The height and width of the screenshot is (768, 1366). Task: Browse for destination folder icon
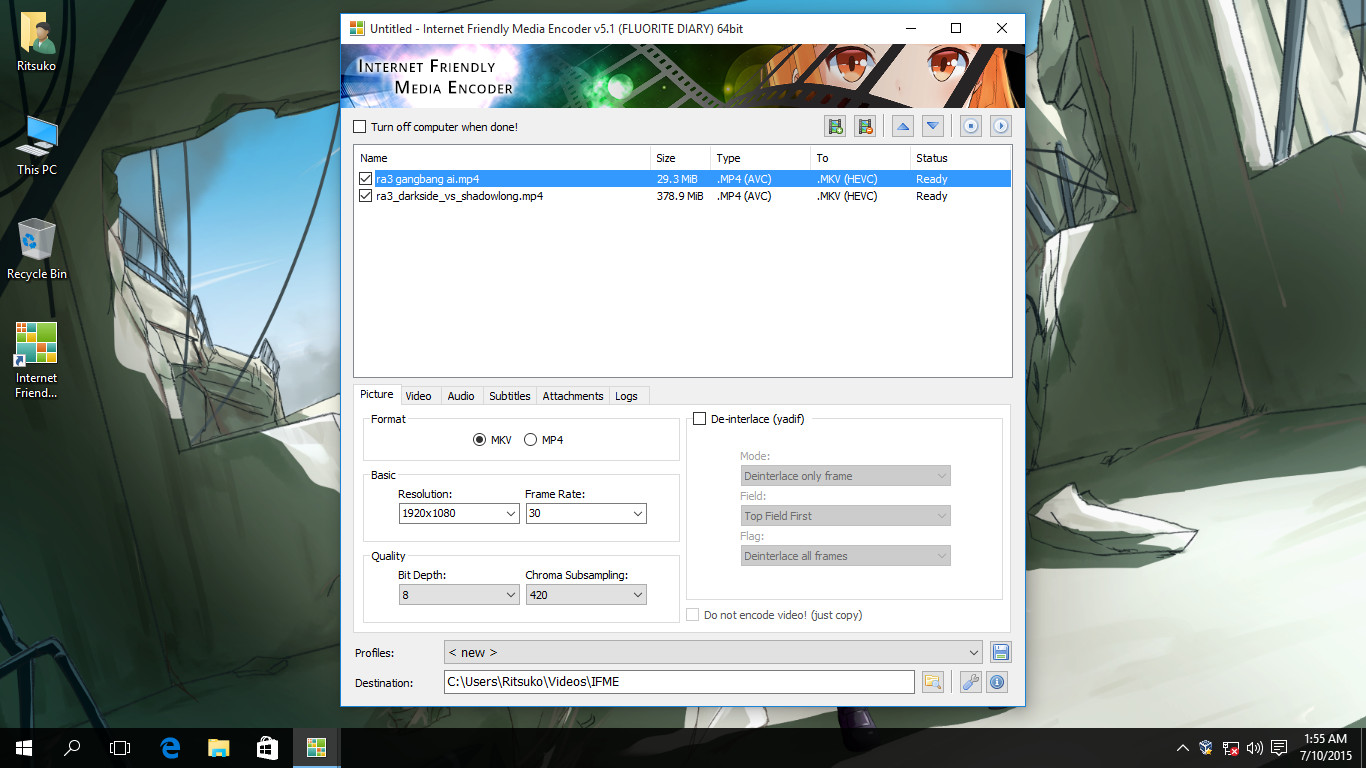click(933, 682)
